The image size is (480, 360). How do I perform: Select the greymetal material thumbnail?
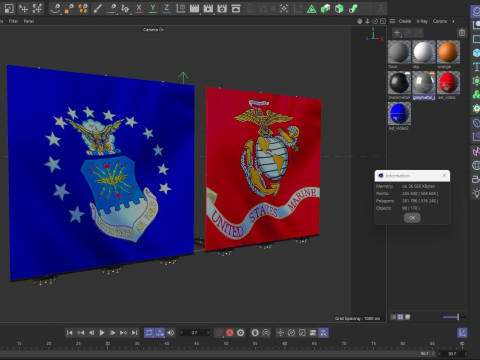point(424,83)
